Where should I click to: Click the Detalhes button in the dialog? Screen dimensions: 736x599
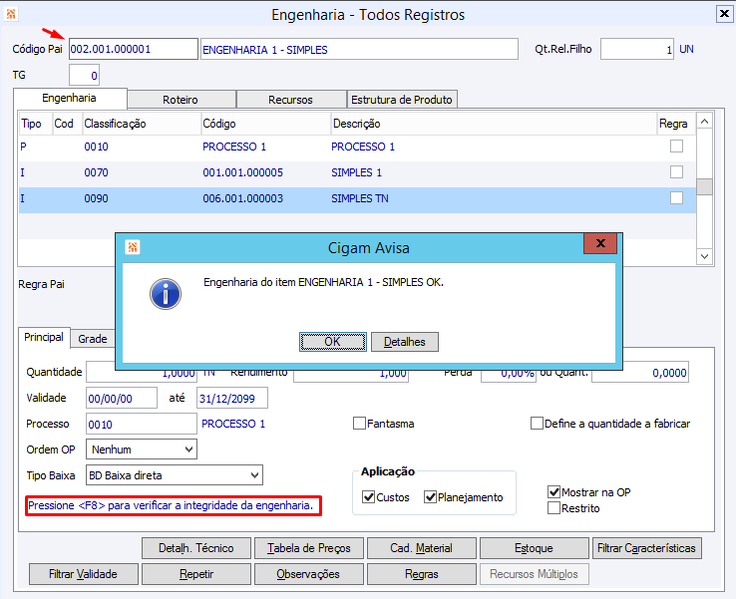point(405,342)
